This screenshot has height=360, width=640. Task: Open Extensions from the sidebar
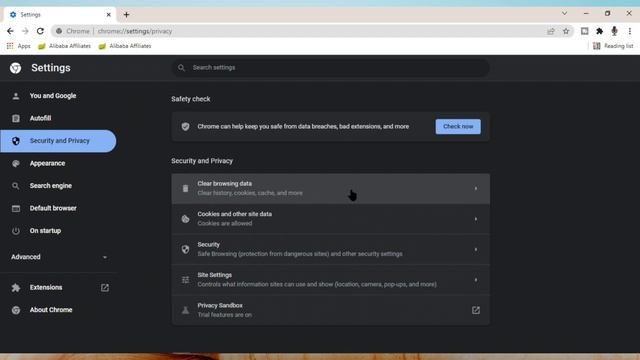(x=46, y=287)
